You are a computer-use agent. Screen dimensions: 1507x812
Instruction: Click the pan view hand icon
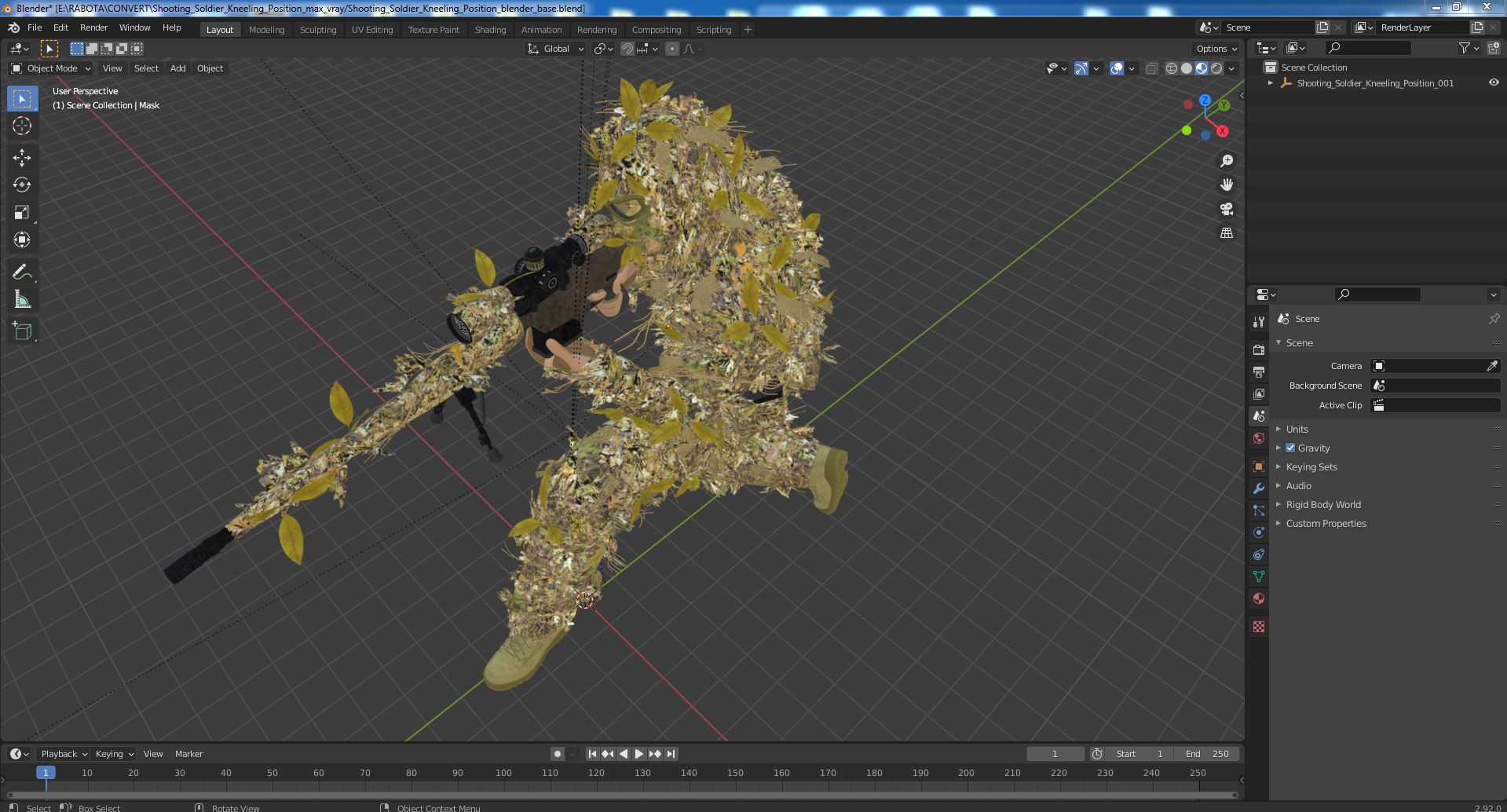tap(1227, 185)
